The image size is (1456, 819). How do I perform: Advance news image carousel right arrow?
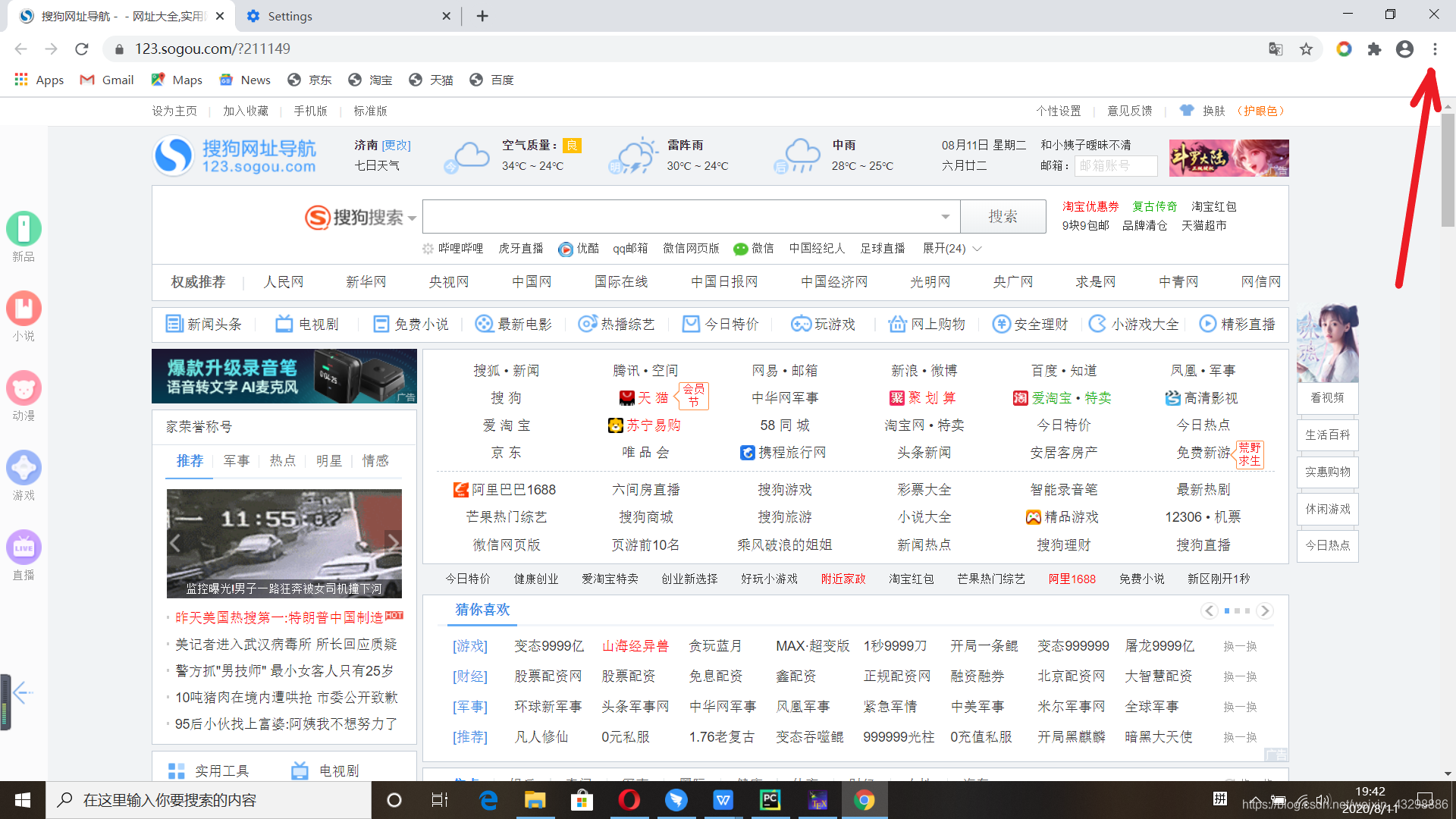point(393,541)
